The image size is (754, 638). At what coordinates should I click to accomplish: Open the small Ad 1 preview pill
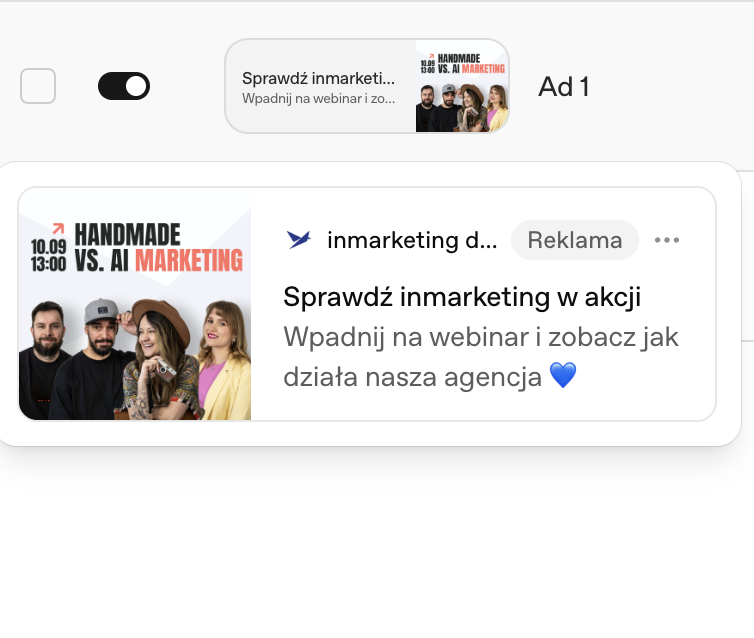click(x=367, y=86)
